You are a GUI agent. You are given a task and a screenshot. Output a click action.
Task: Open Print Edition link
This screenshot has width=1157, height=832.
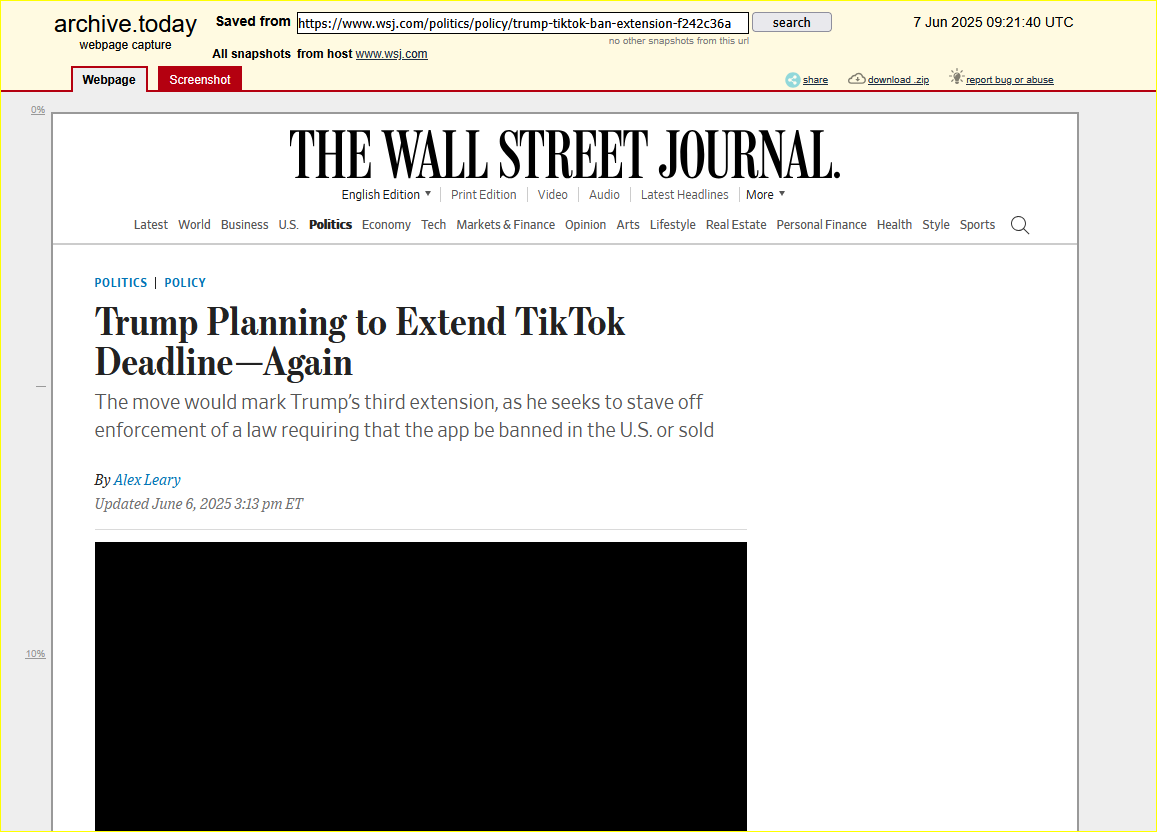click(x=483, y=195)
